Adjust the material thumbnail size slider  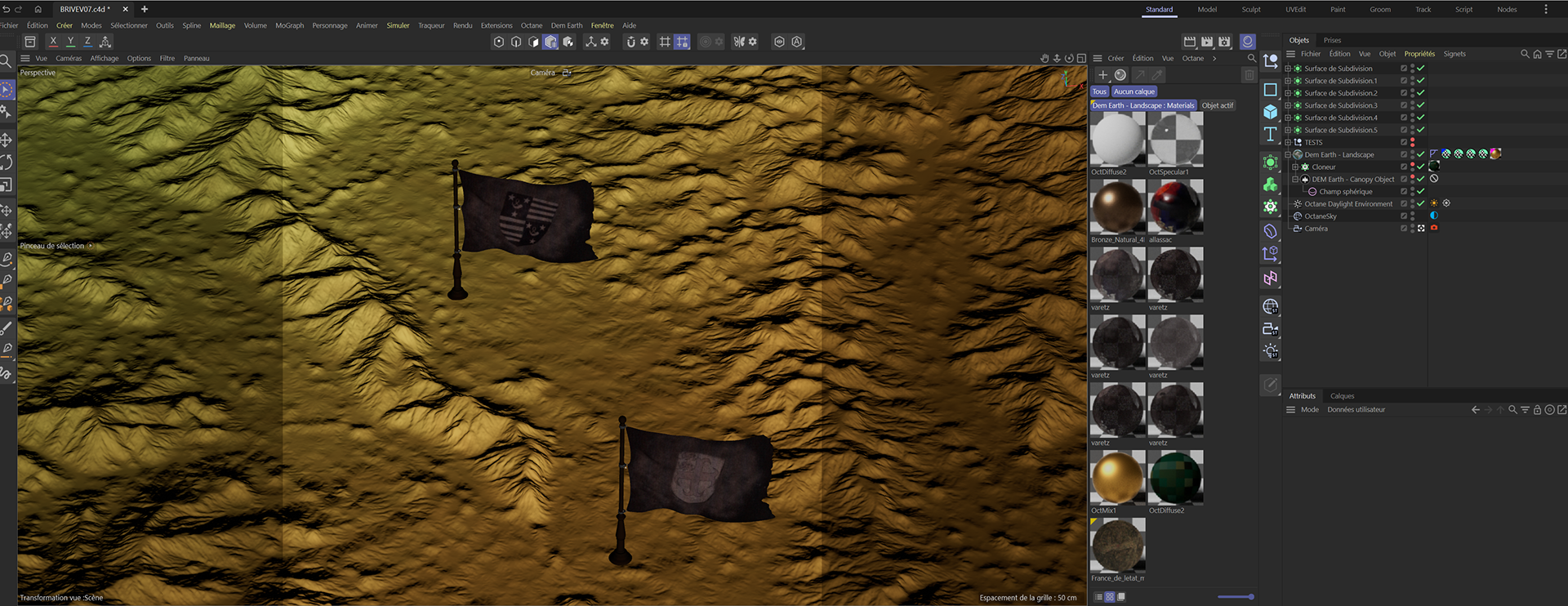1235,597
